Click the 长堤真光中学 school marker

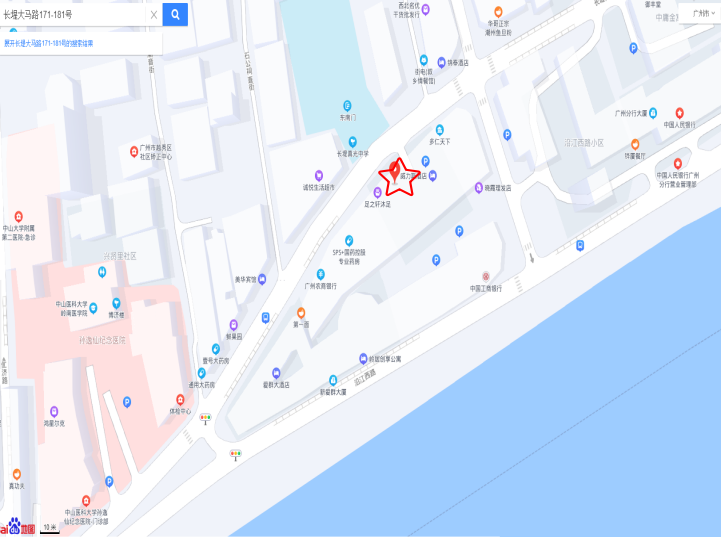point(352,141)
